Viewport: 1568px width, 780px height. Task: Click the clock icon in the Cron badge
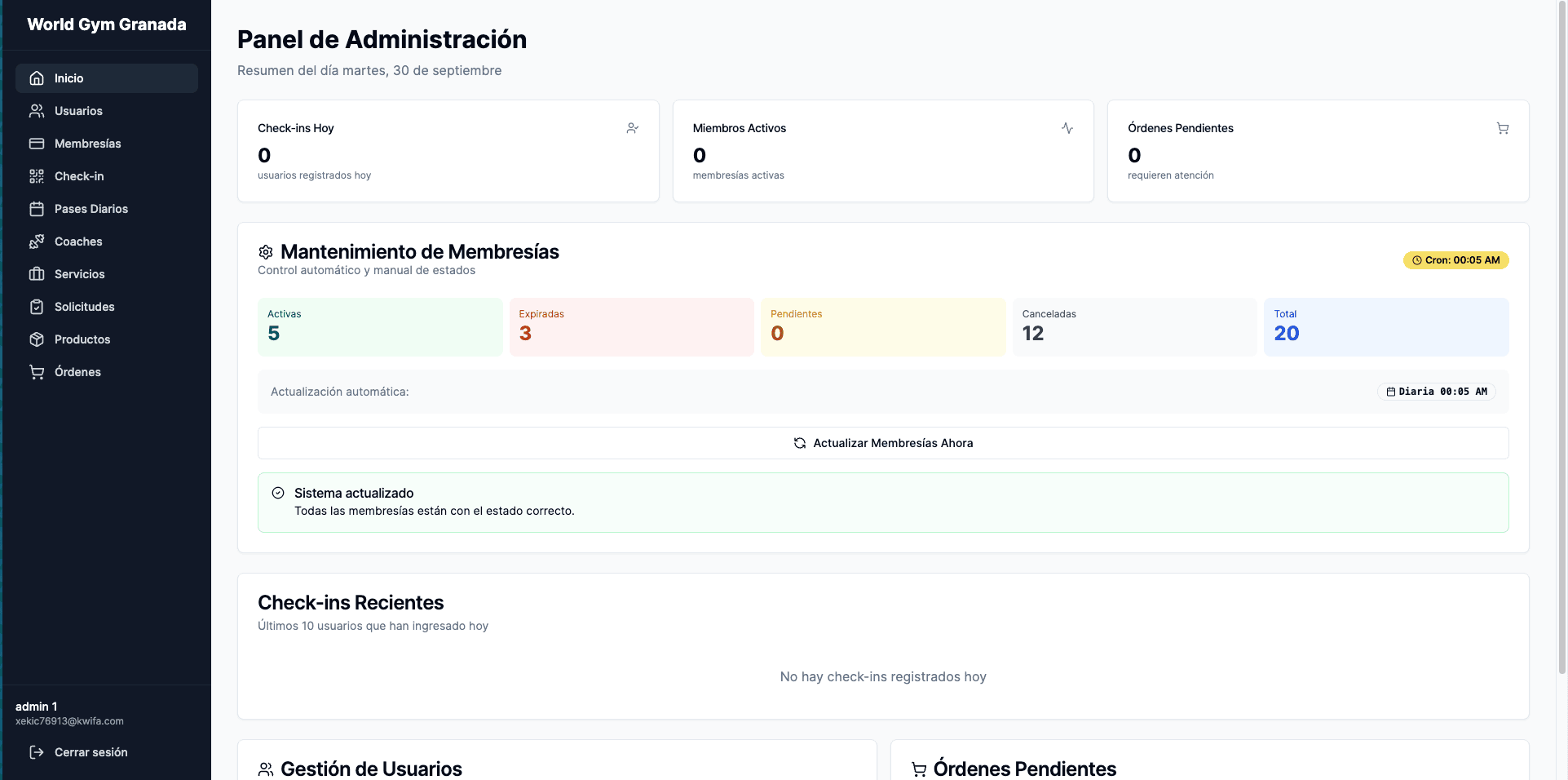1416,260
